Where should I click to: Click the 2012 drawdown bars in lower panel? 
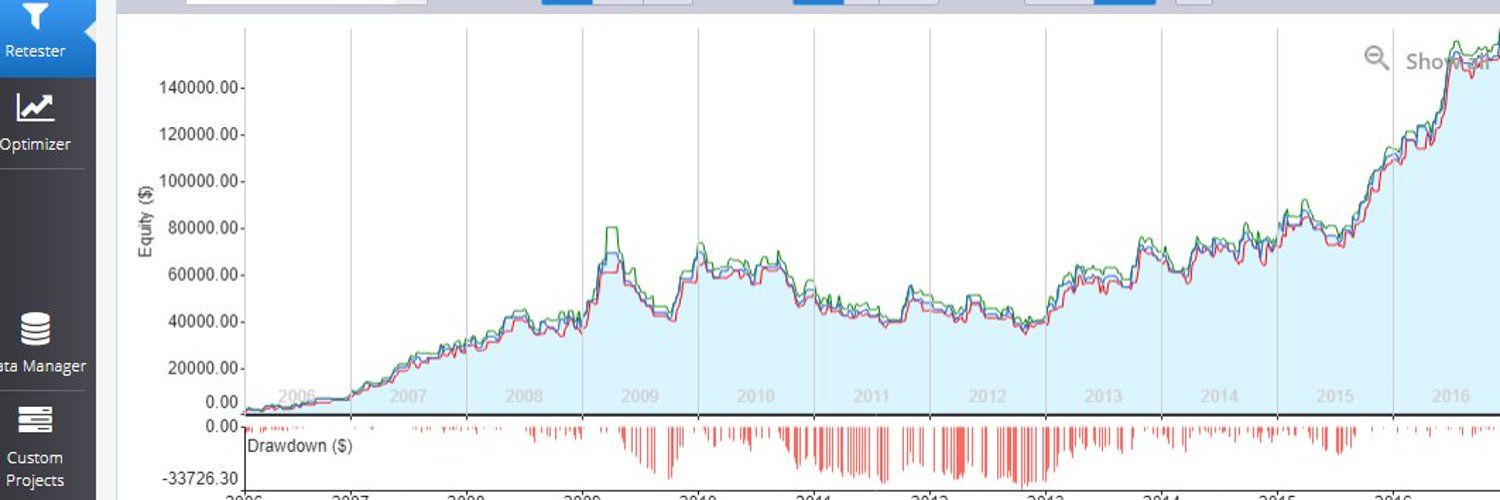987,457
